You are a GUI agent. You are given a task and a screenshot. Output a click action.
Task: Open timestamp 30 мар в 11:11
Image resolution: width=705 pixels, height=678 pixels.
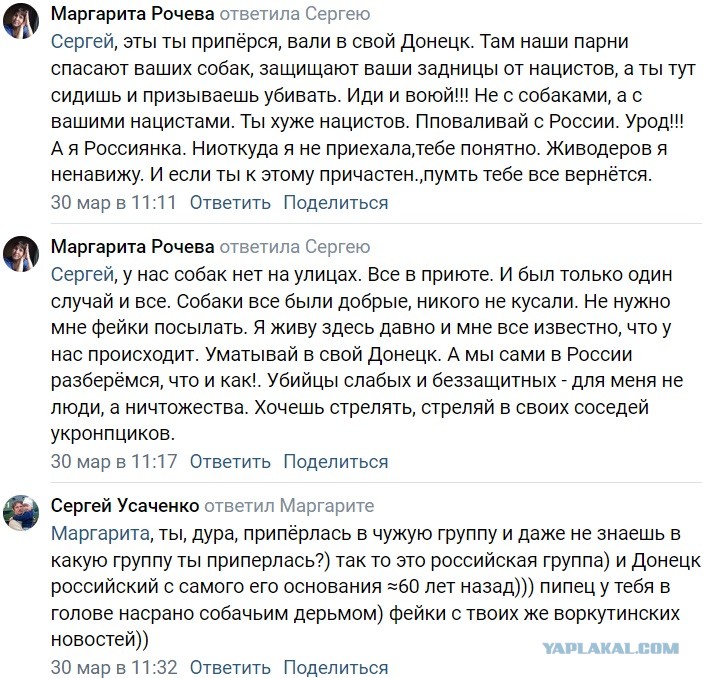click(x=114, y=203)
